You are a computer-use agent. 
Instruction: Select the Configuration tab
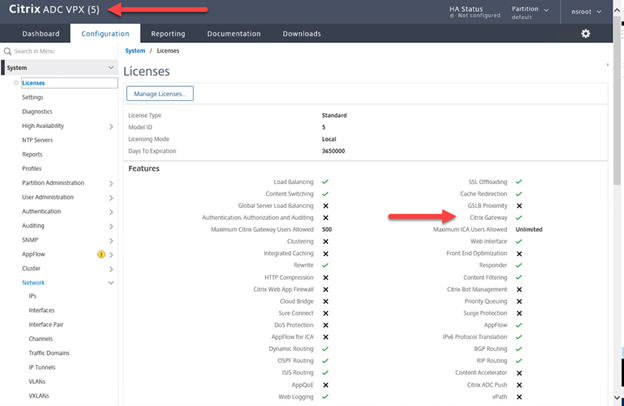coord(105,34)
